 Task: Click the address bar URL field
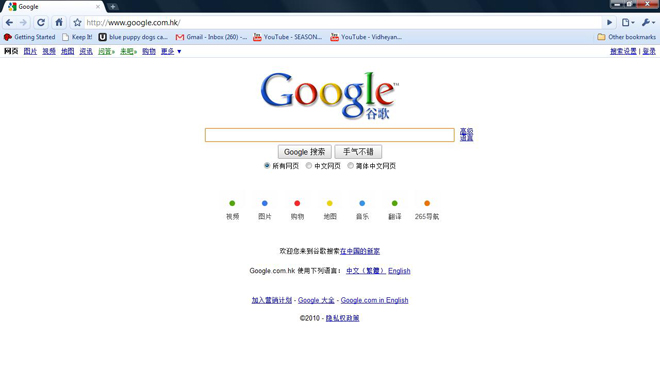pyautogui.click(x=343, y=22)
